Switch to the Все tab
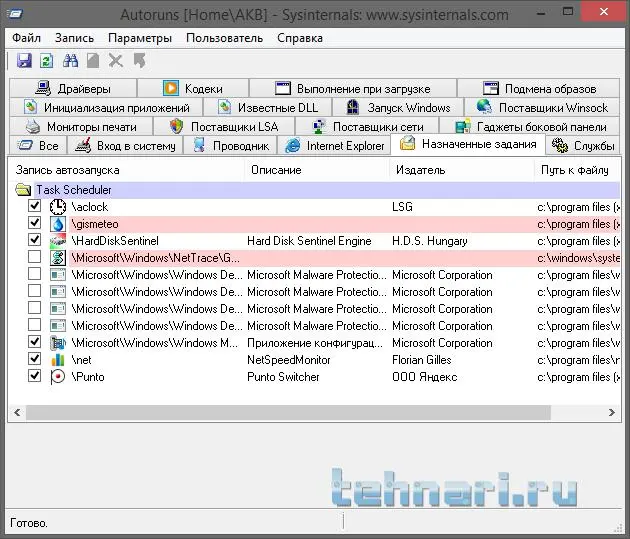The height and width of the screenshot is (539, 630). (38, 146)
